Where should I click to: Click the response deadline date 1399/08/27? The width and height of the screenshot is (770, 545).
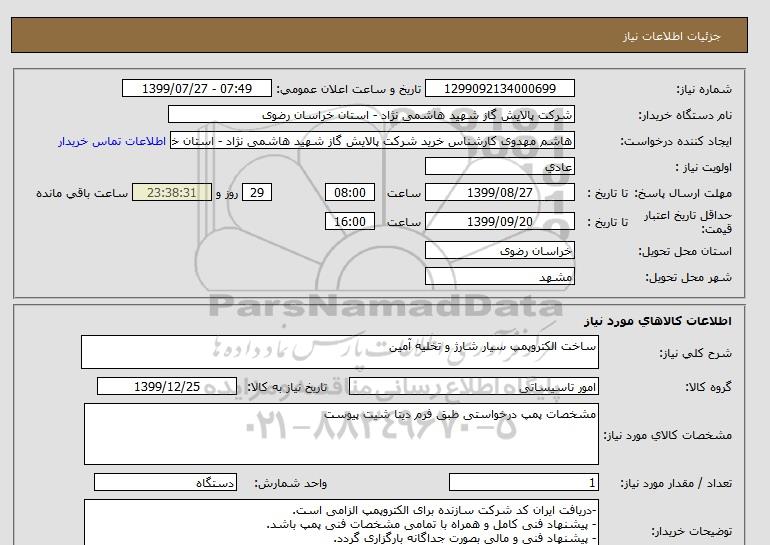[x=499, y=192]
